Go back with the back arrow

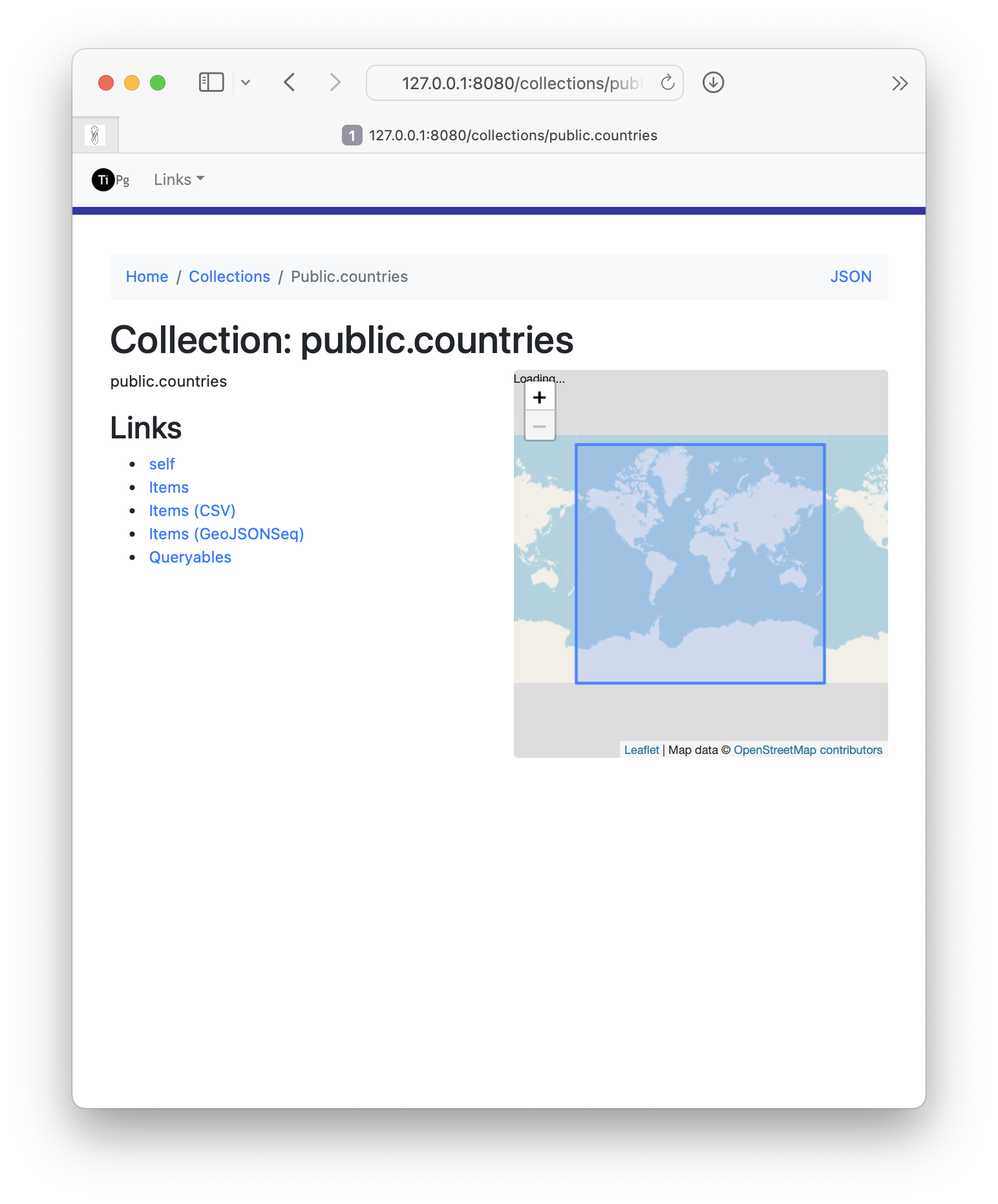tap(290, 83)
